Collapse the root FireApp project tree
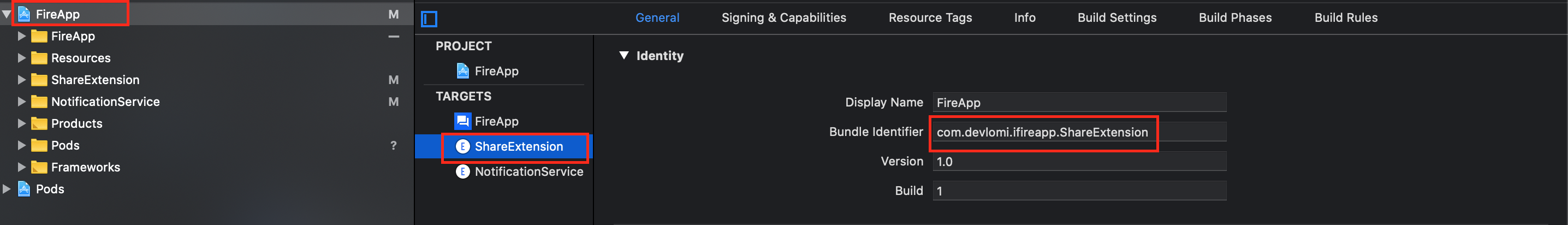The width and height of the screenshot is (1568, 225). 7,14
